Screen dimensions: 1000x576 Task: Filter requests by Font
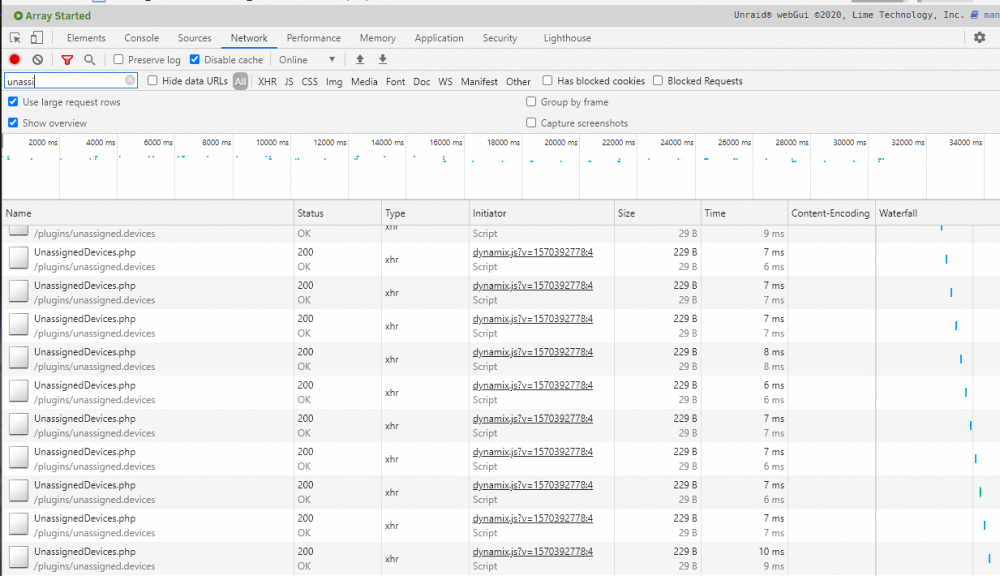395,81
